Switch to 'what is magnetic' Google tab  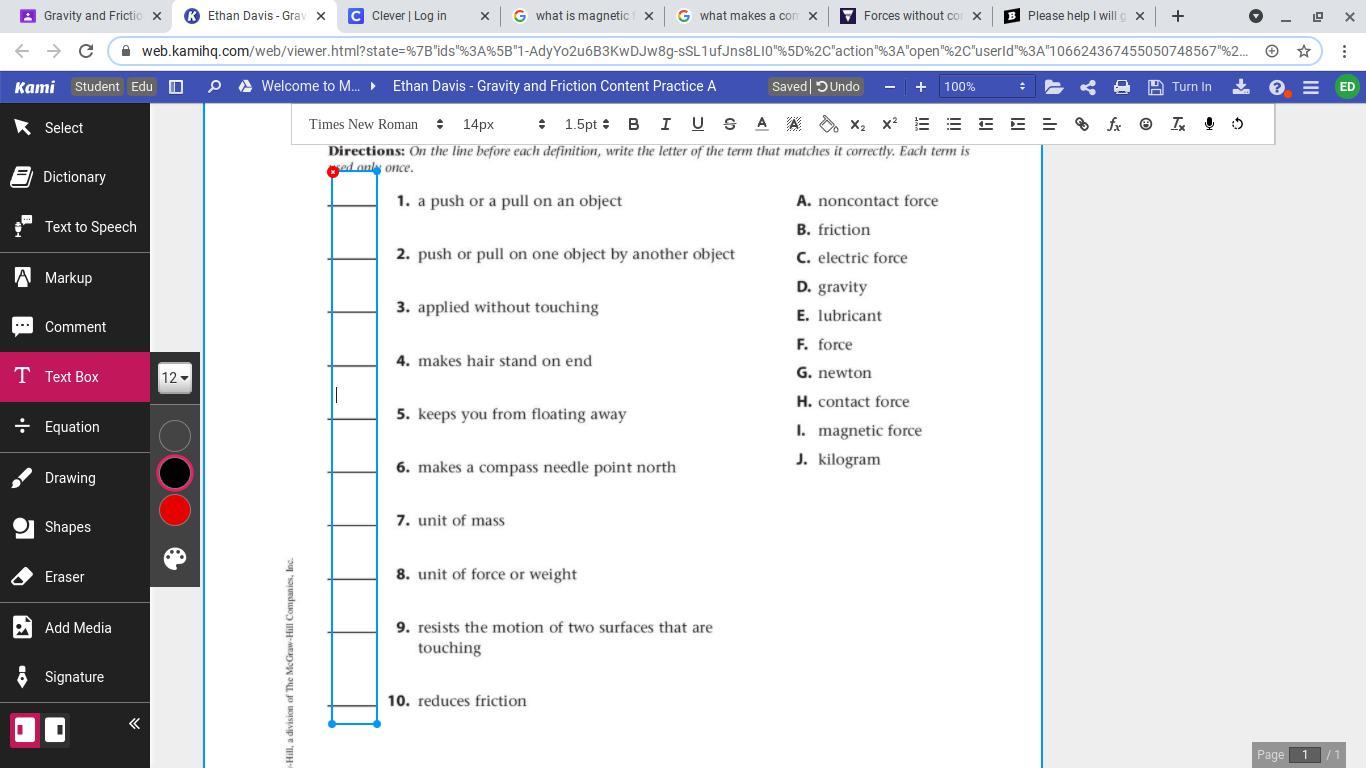pyautogui.click(x=581, y=16)
